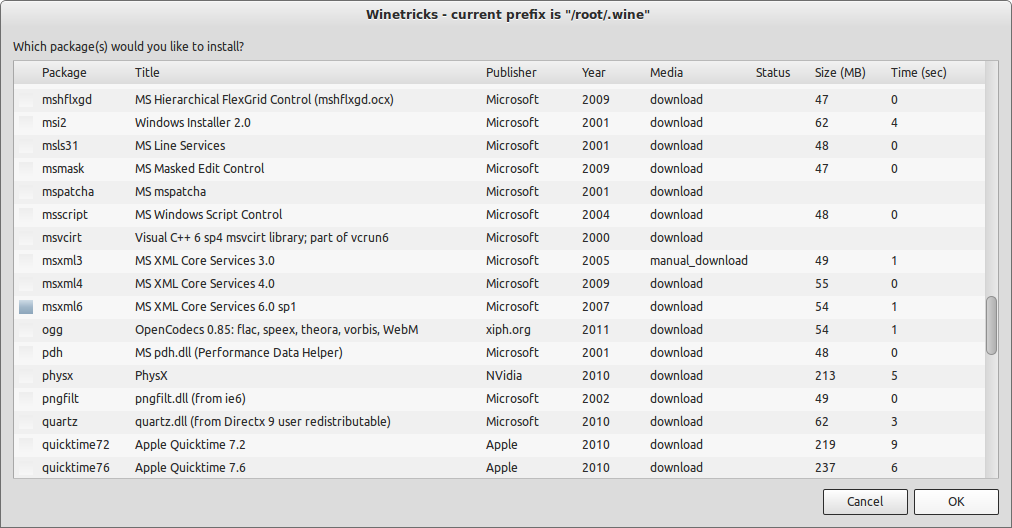Enable the quicktime76 package checkbox
1012x528 pixels.
pos(26,468)
